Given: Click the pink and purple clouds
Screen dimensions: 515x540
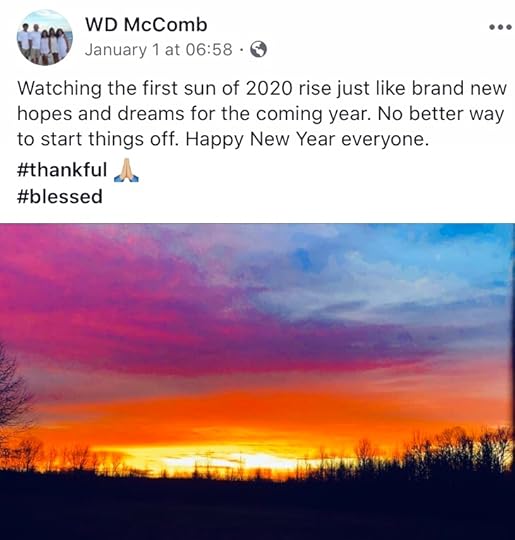Looking at the screenshot, I should (x=138, y=303).
